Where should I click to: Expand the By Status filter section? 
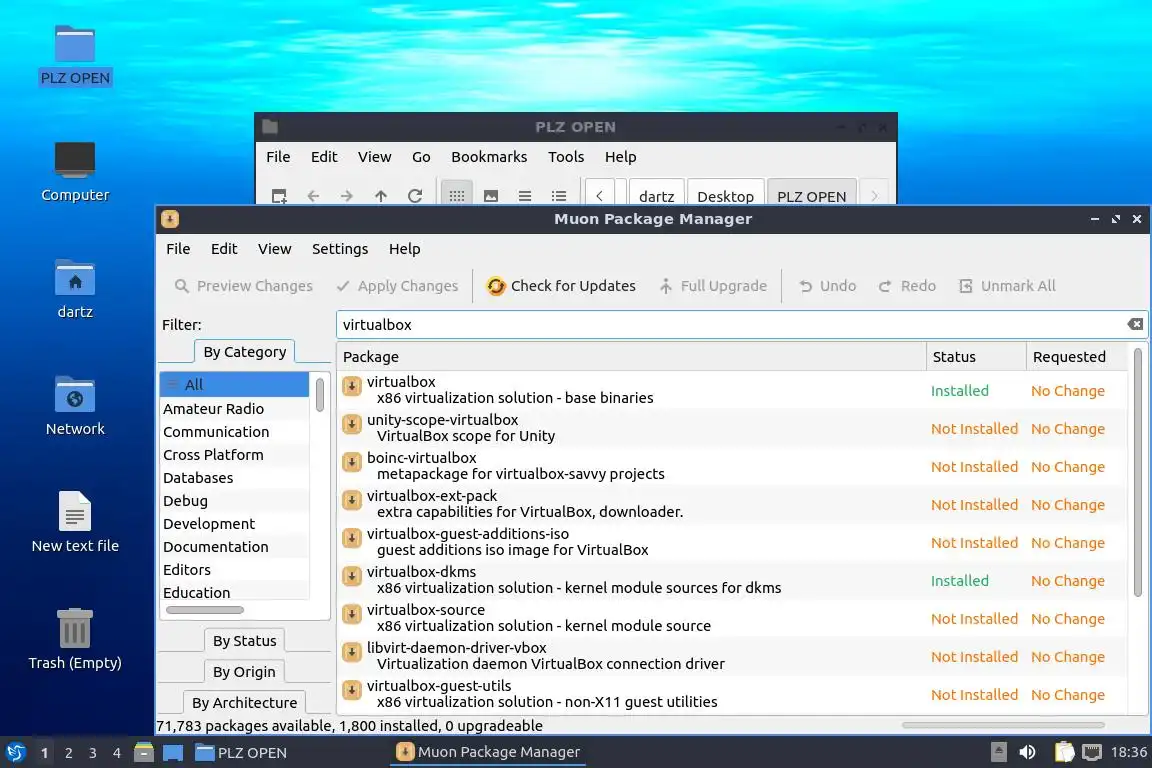point(245,641)
